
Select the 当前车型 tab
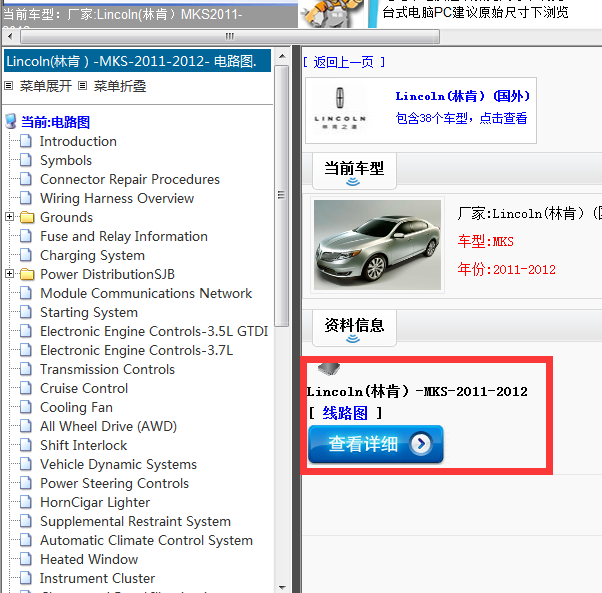[x=354, y=171]
